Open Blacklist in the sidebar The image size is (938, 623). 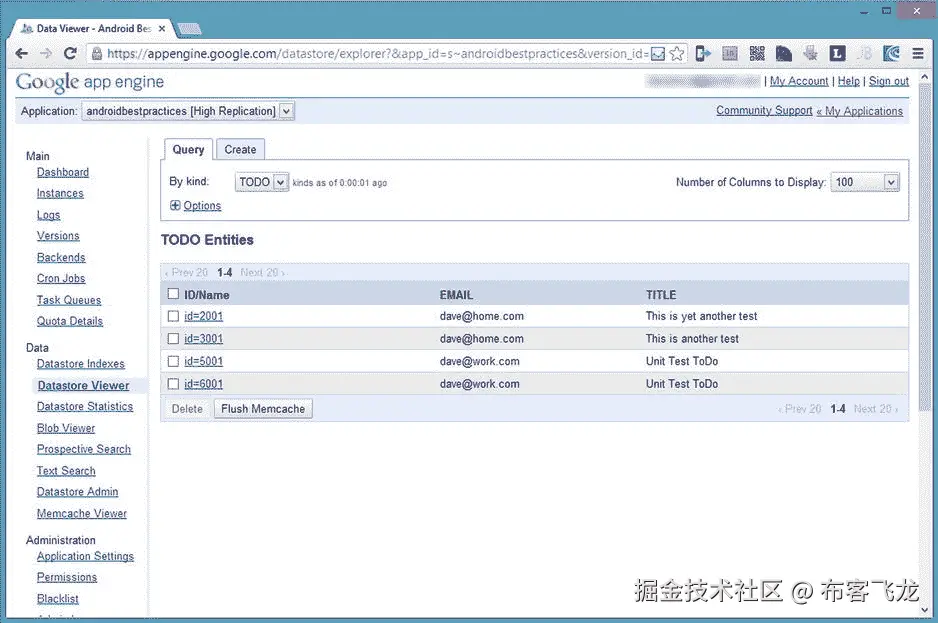pos(57,598)
